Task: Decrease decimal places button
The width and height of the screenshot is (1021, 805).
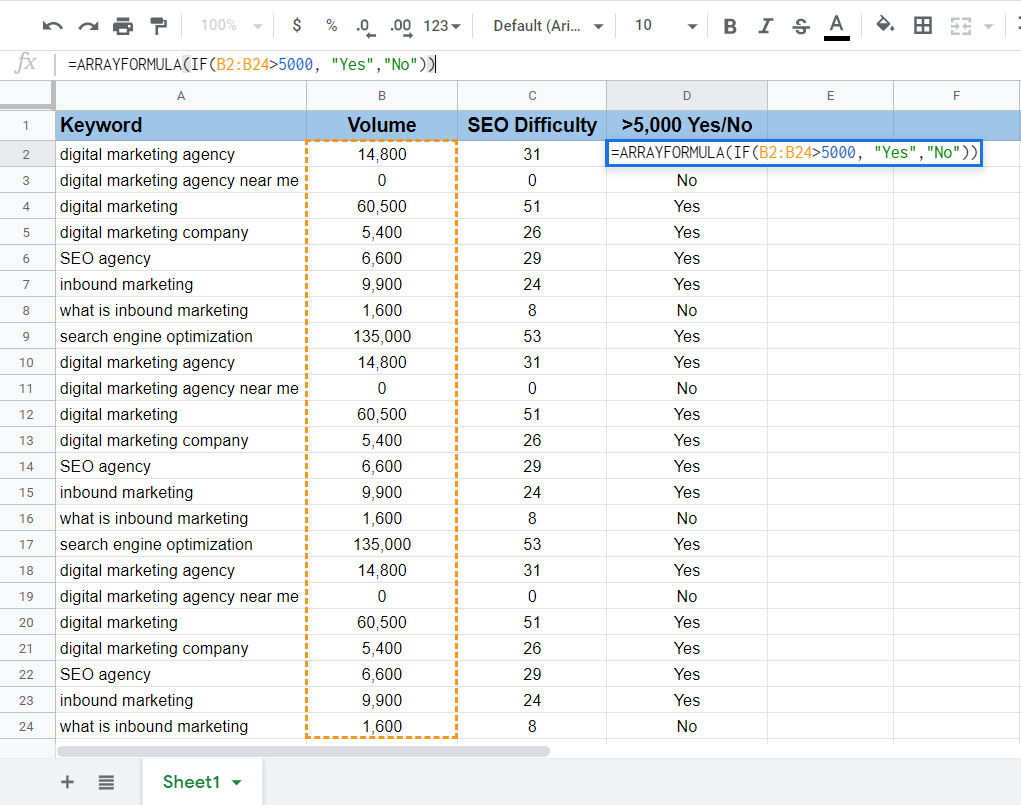Action: pyautogui.click(x=365, y=26)
